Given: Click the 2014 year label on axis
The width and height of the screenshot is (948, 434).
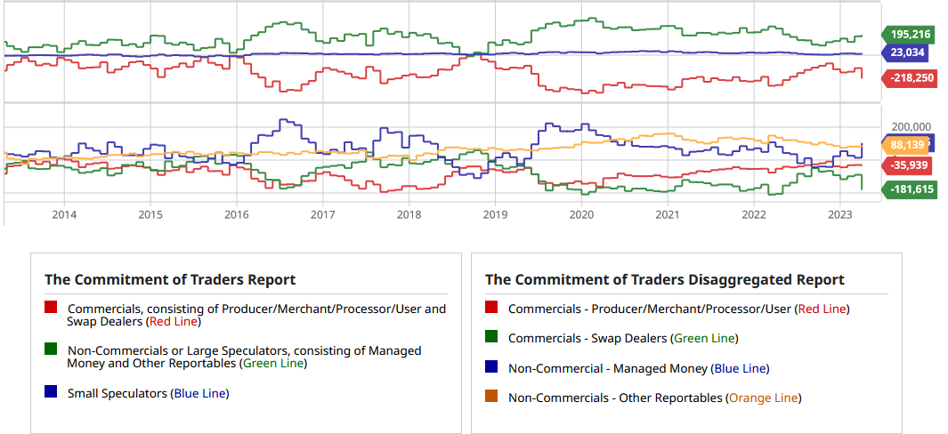Looking at the screenshot, I should pos(64,214).
